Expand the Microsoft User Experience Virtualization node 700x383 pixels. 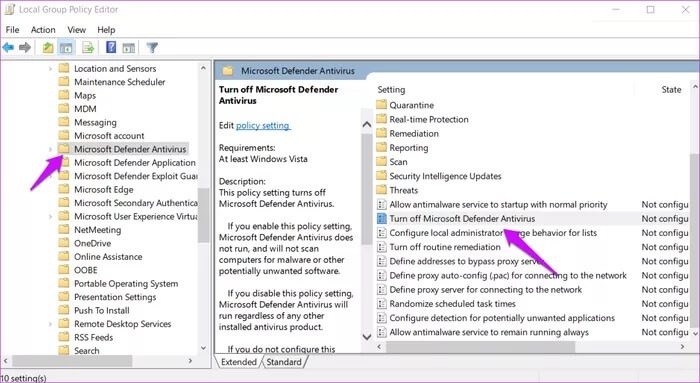[50, 216]
